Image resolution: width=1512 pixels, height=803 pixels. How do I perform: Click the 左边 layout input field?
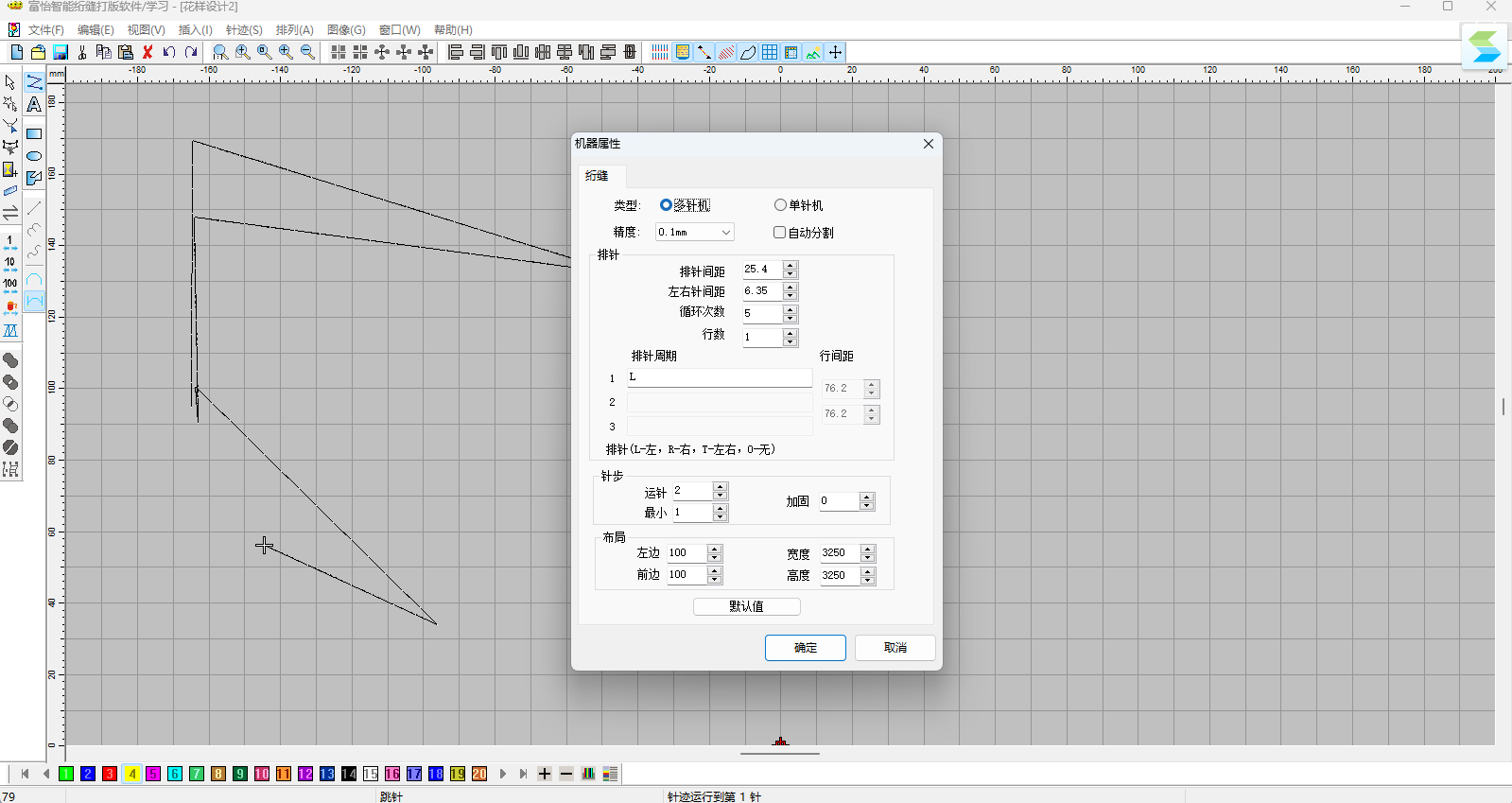point(686,552)
